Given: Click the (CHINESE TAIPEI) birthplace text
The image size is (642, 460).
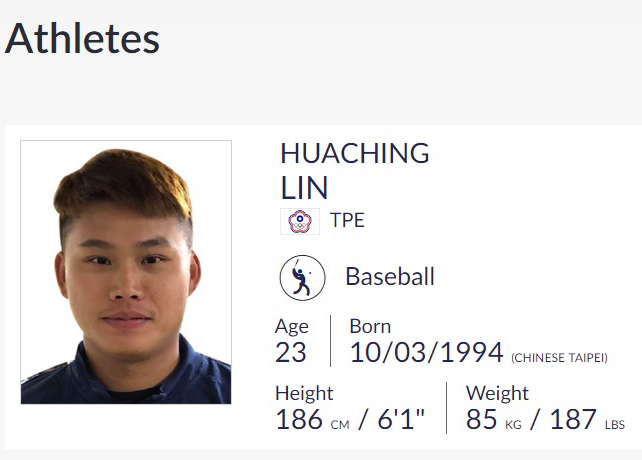Looking at the screenshot, I should coord(560,358).
